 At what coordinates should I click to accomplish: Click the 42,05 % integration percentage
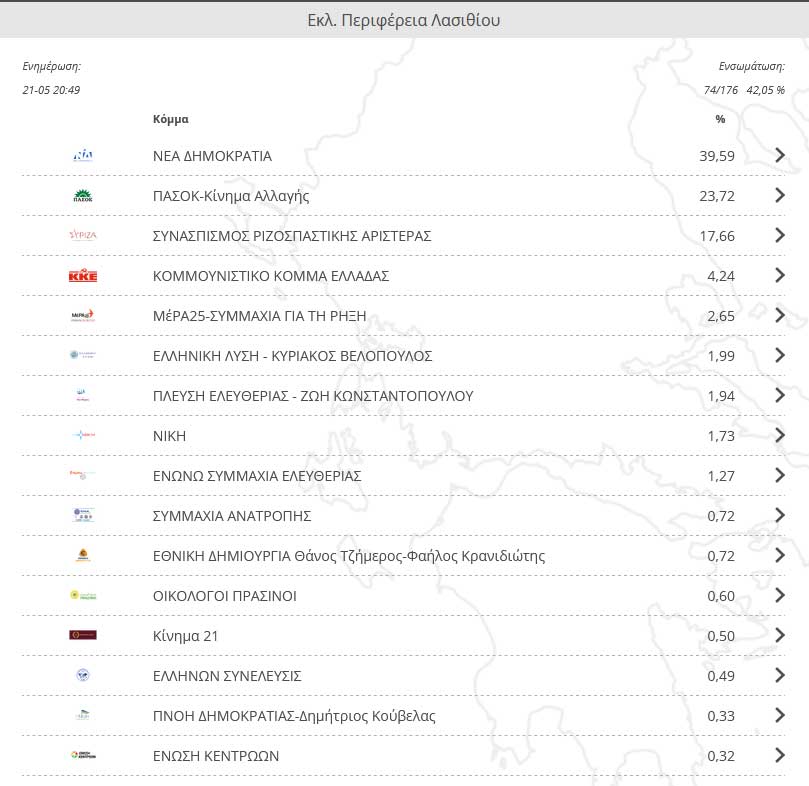tap(766, 90)
